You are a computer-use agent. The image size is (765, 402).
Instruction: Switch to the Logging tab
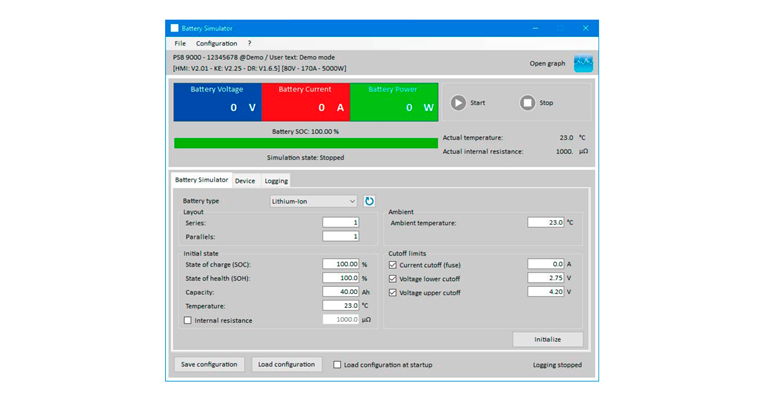276,181
